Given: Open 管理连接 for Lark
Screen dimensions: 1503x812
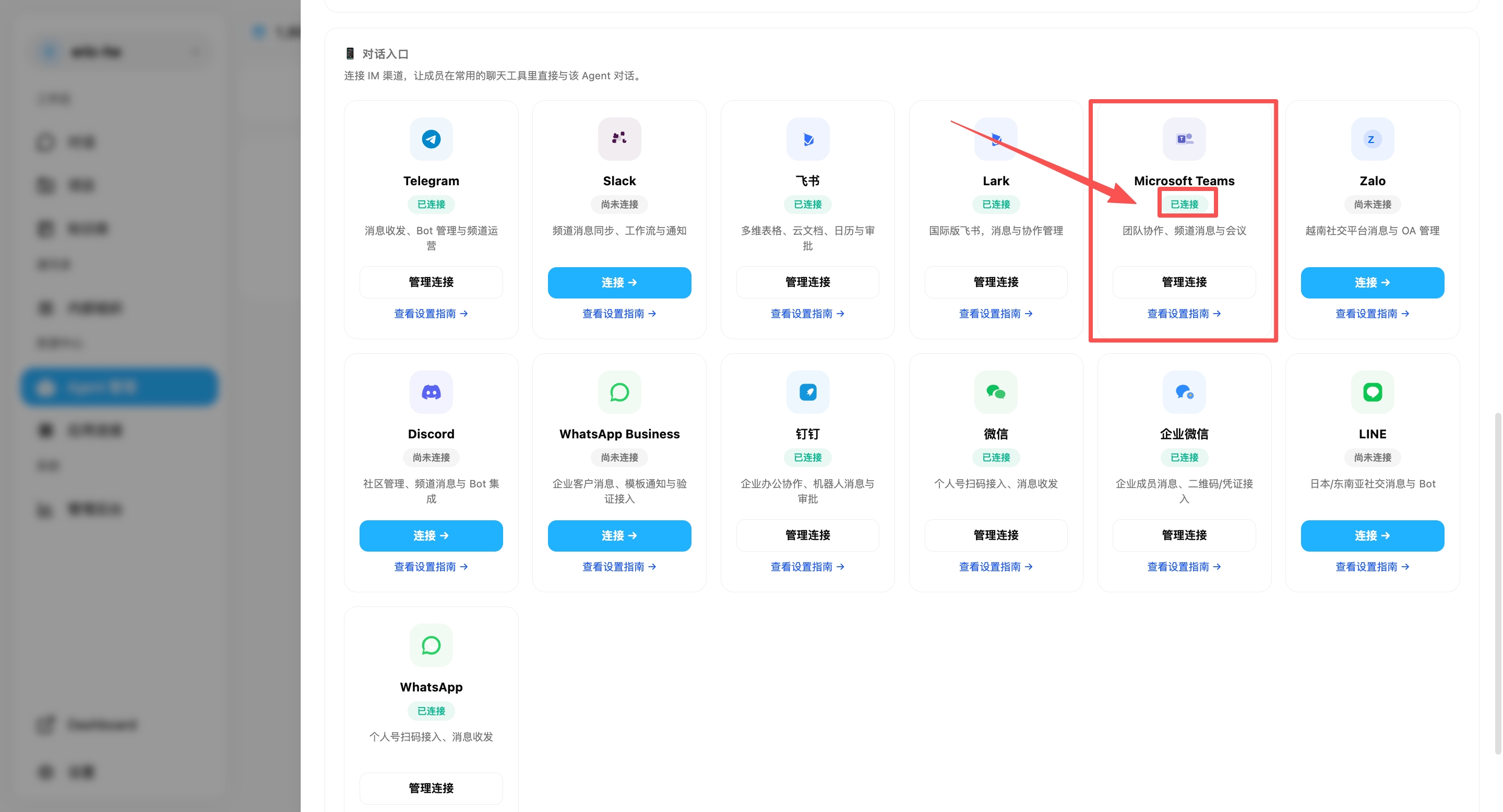Looking at the screenshot, I should pos(996,282).
